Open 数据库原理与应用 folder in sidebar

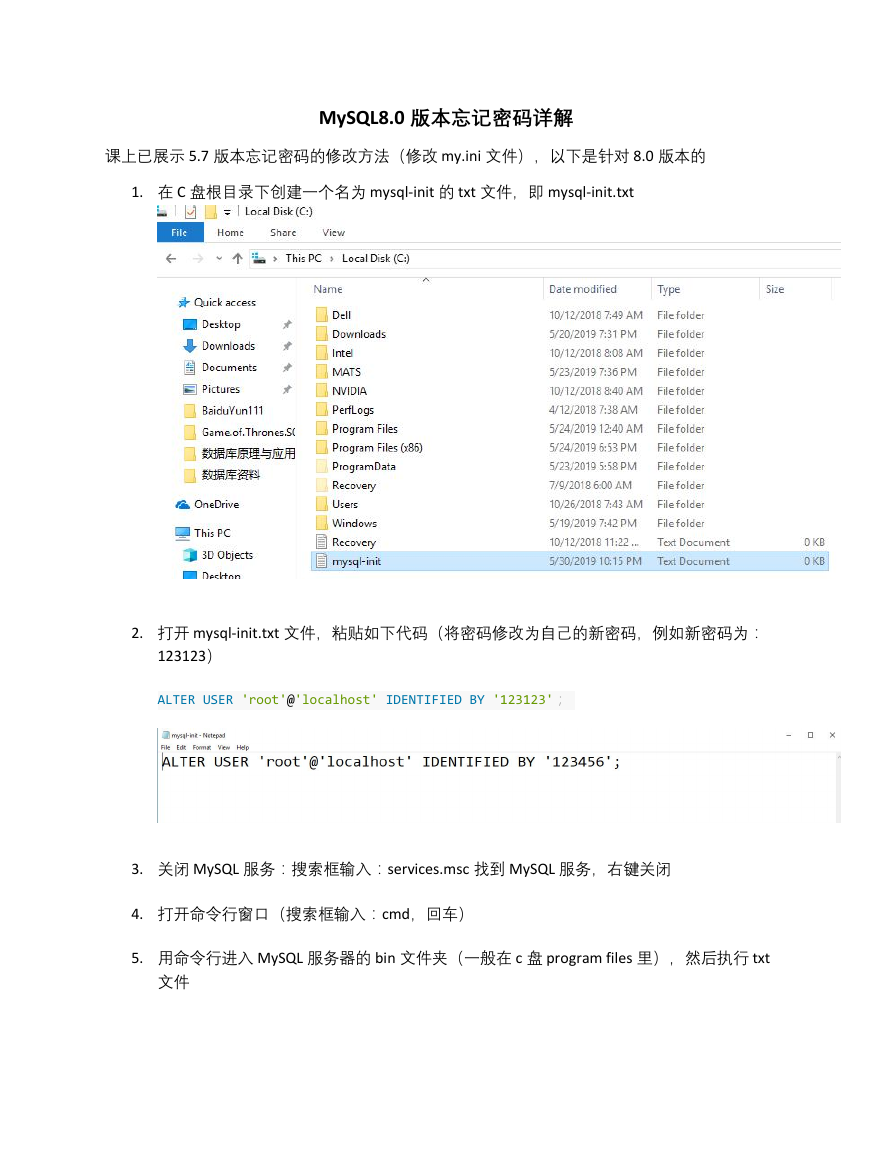(x=239, y=454)
